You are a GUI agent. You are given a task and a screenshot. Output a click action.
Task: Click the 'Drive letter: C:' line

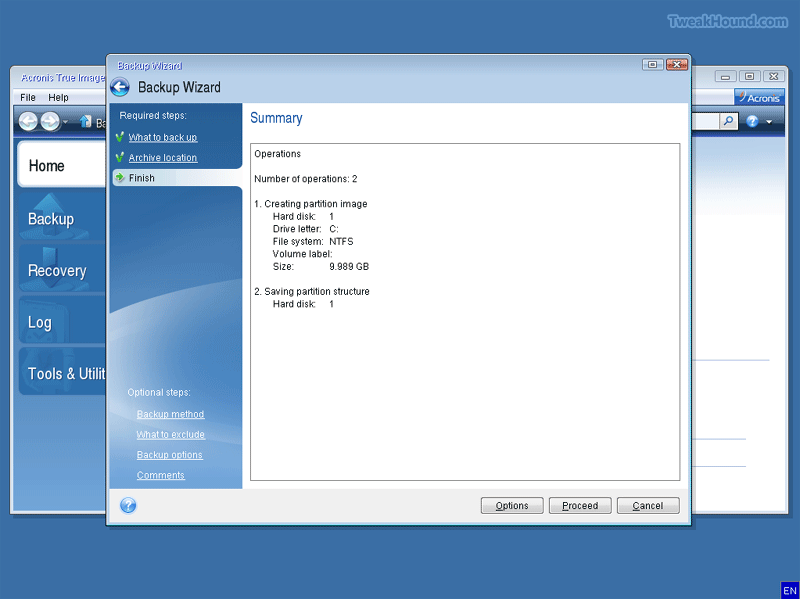point(305,229)
